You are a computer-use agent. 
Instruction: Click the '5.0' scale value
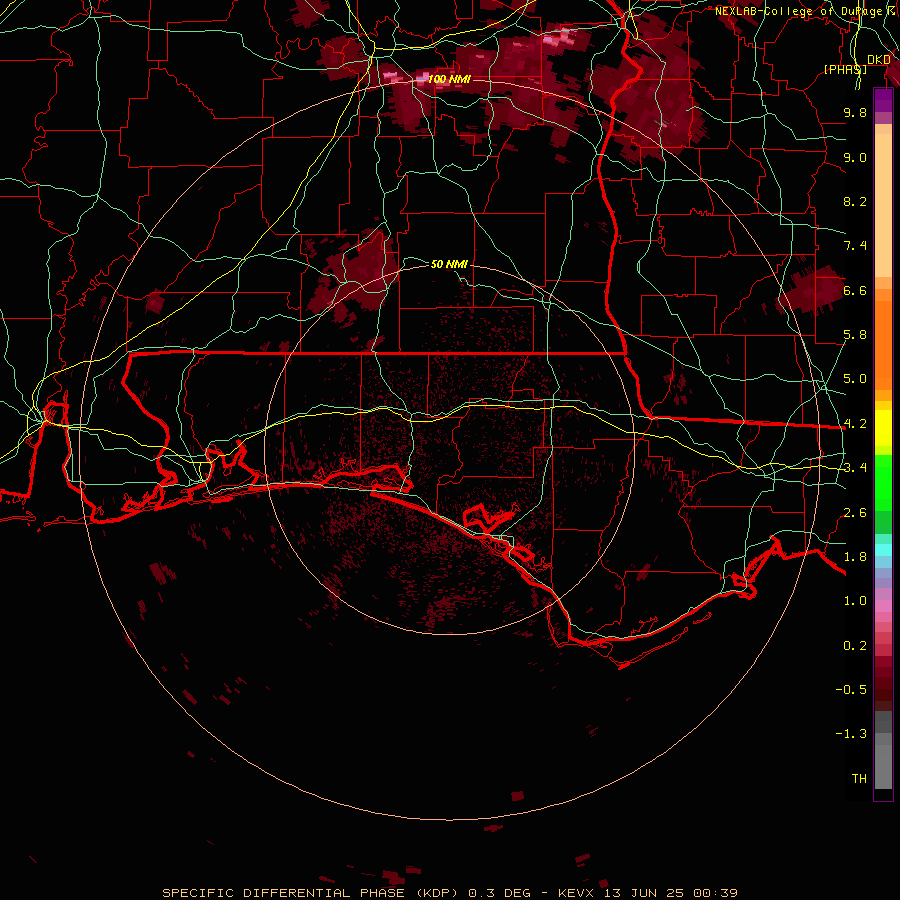click(x=855, y=379)
